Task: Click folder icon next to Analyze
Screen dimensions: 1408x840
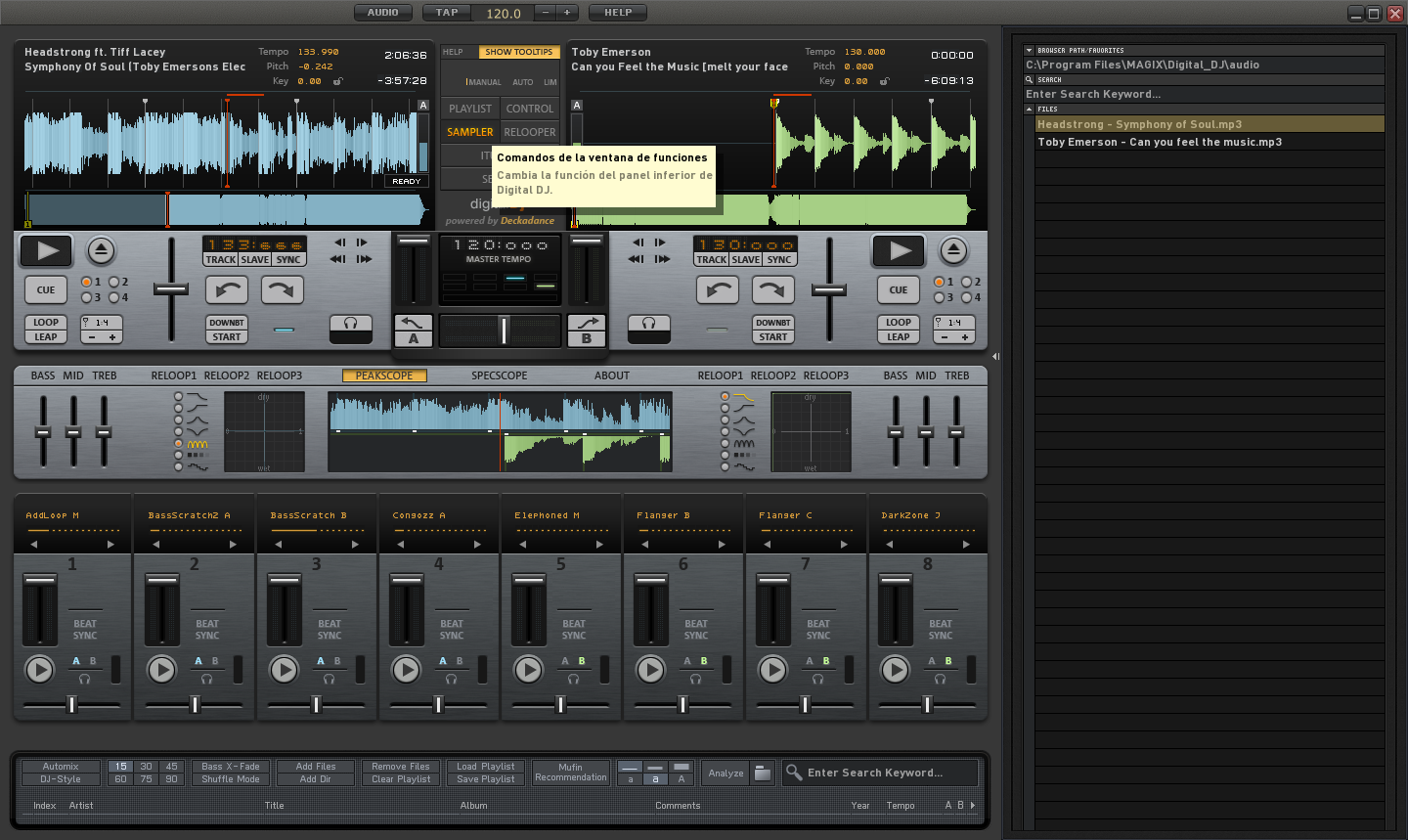Action: [763, 773]
